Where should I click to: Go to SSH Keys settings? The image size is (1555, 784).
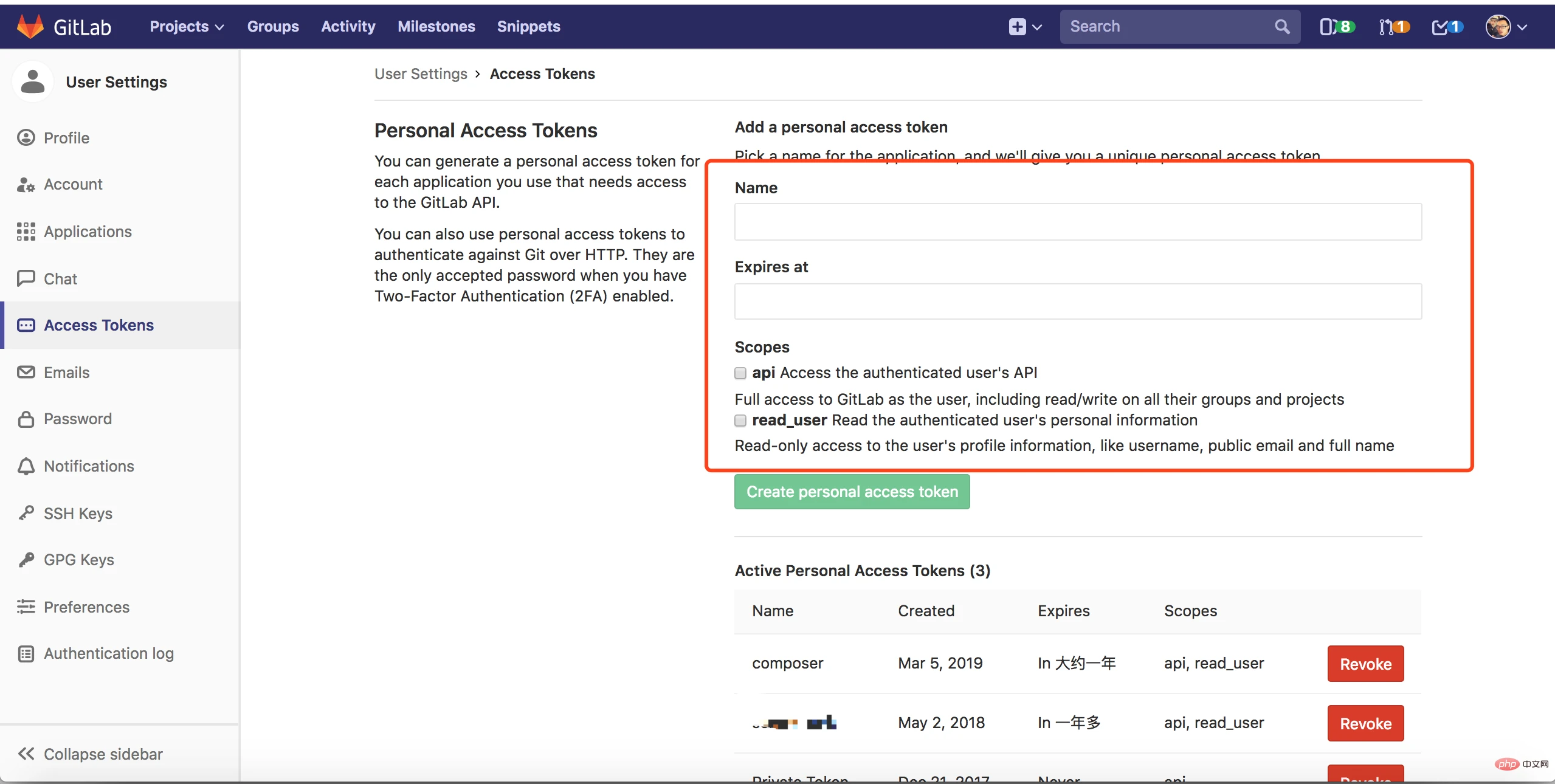[x=78, y=514]
